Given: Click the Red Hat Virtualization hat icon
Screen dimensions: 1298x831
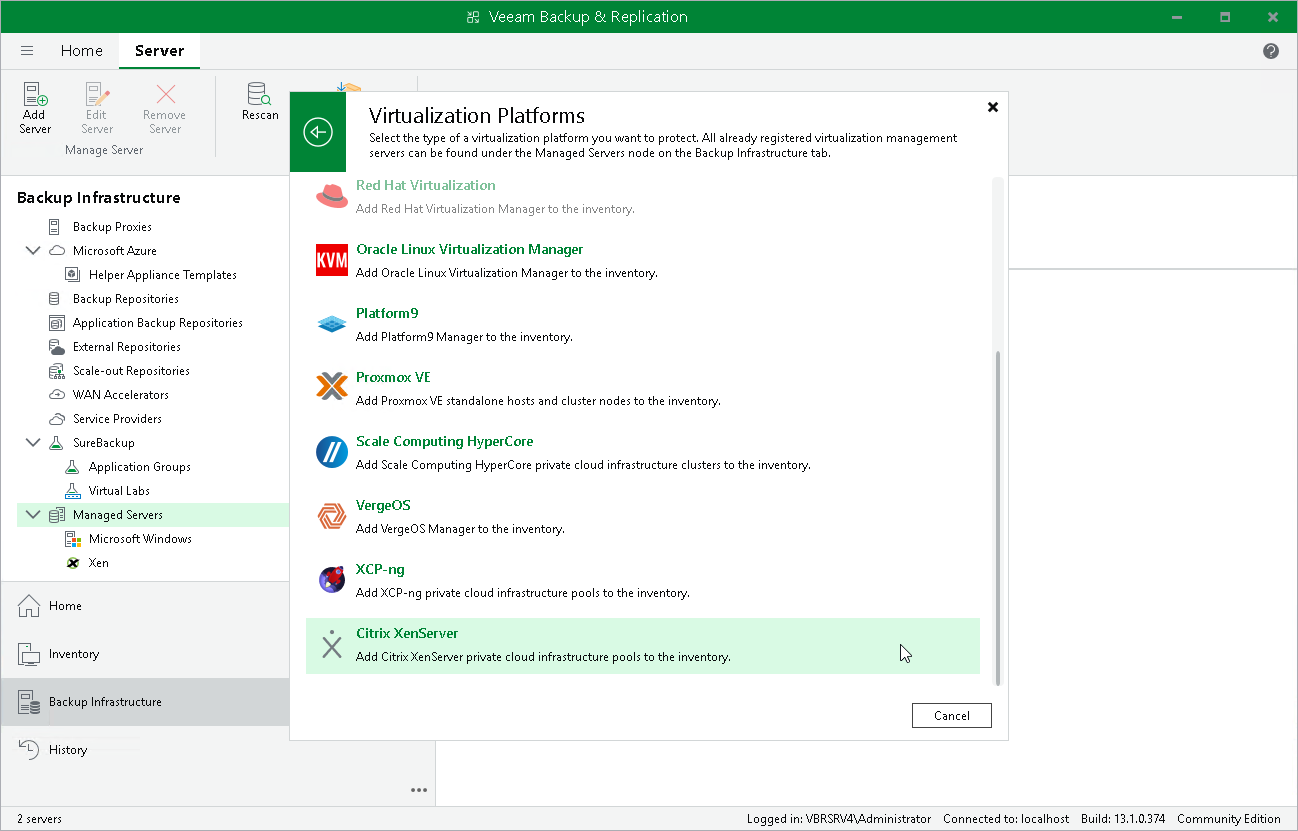Looking at the screenshot, I should click(x=332, y=196).
